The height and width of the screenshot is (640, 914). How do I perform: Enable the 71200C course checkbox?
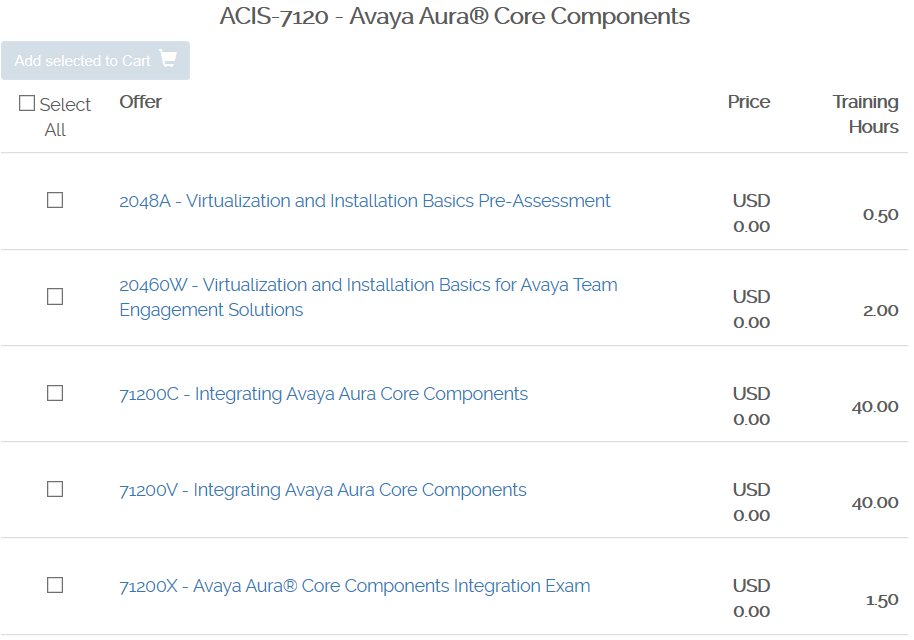click(55, 393)
